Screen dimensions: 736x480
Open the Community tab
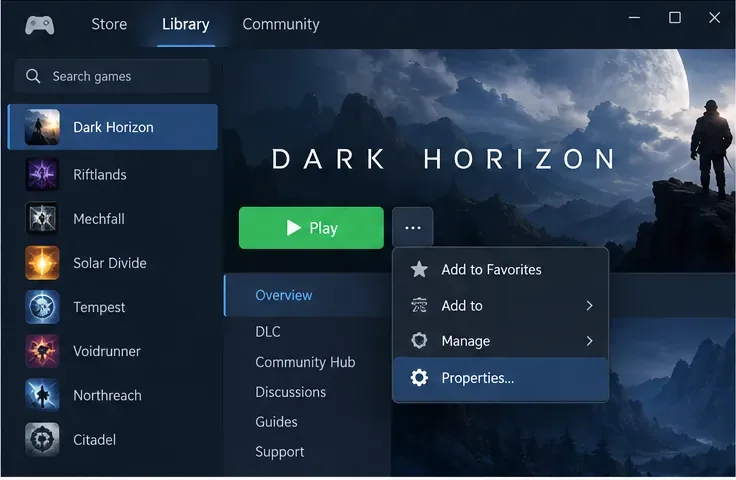coord(281,24)
